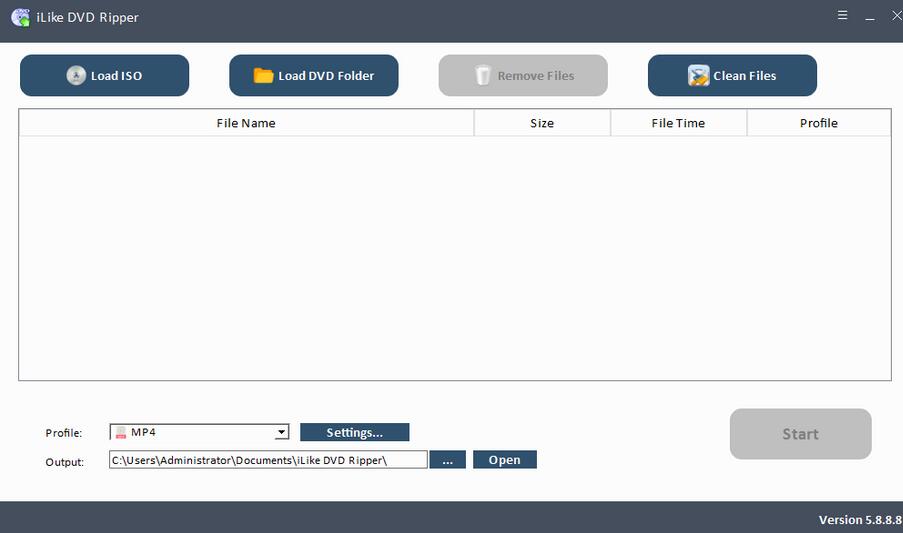This screenshot has width=903, height=533.
Task: Click the Profile column header
Action: click(819, 123)
